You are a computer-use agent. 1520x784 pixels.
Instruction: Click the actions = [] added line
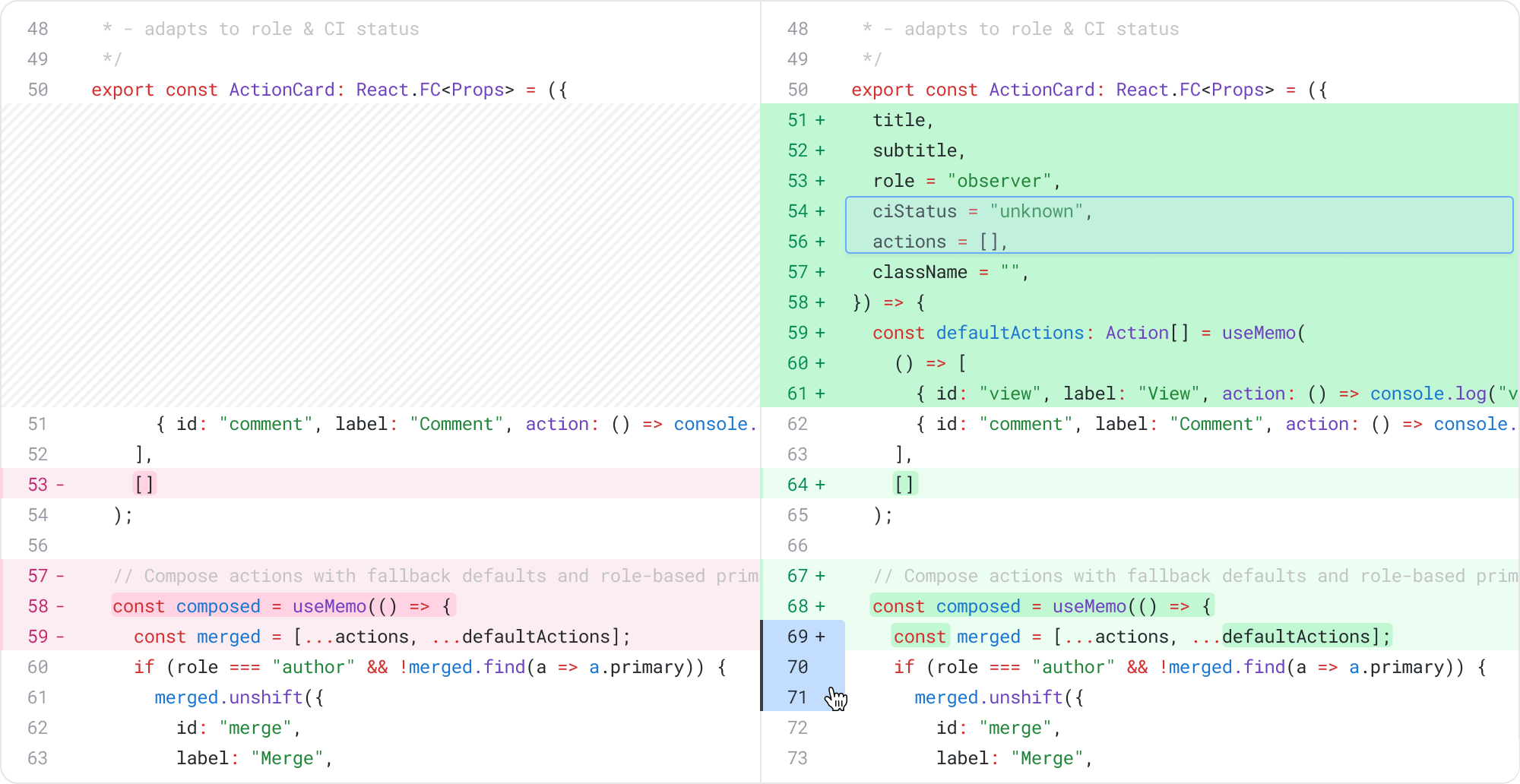point(940,242)
